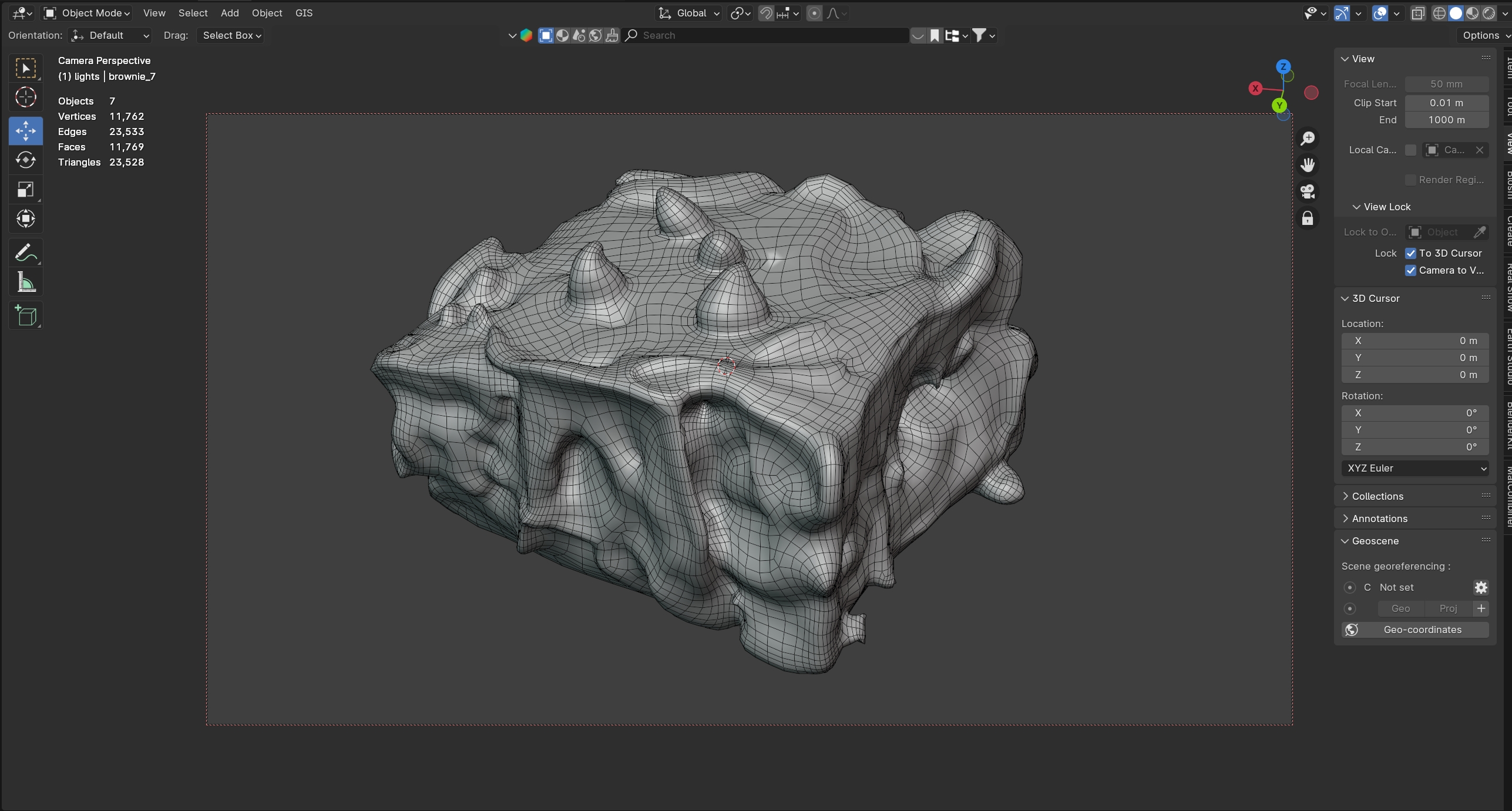Open the Options button in header

click(x=1484, y=35)
